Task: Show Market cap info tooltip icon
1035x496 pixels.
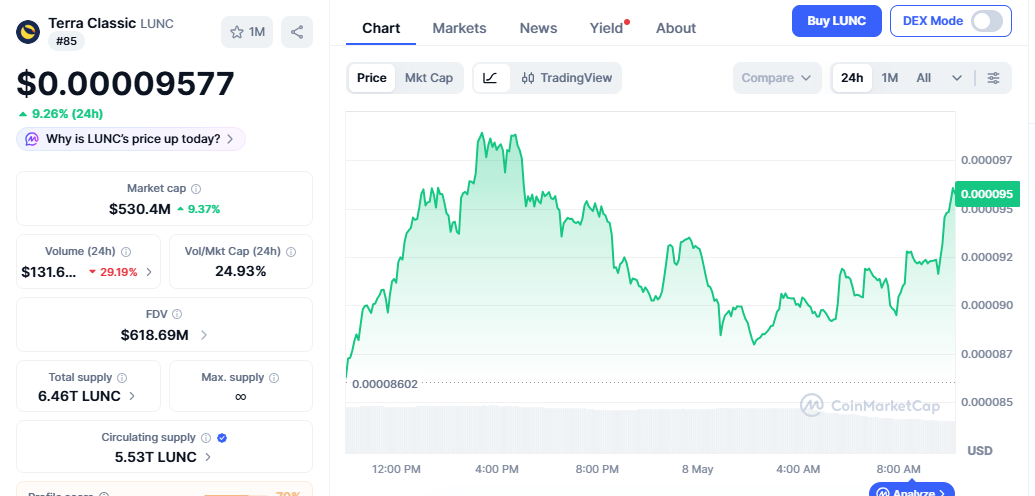Action: tap(196, 188)
